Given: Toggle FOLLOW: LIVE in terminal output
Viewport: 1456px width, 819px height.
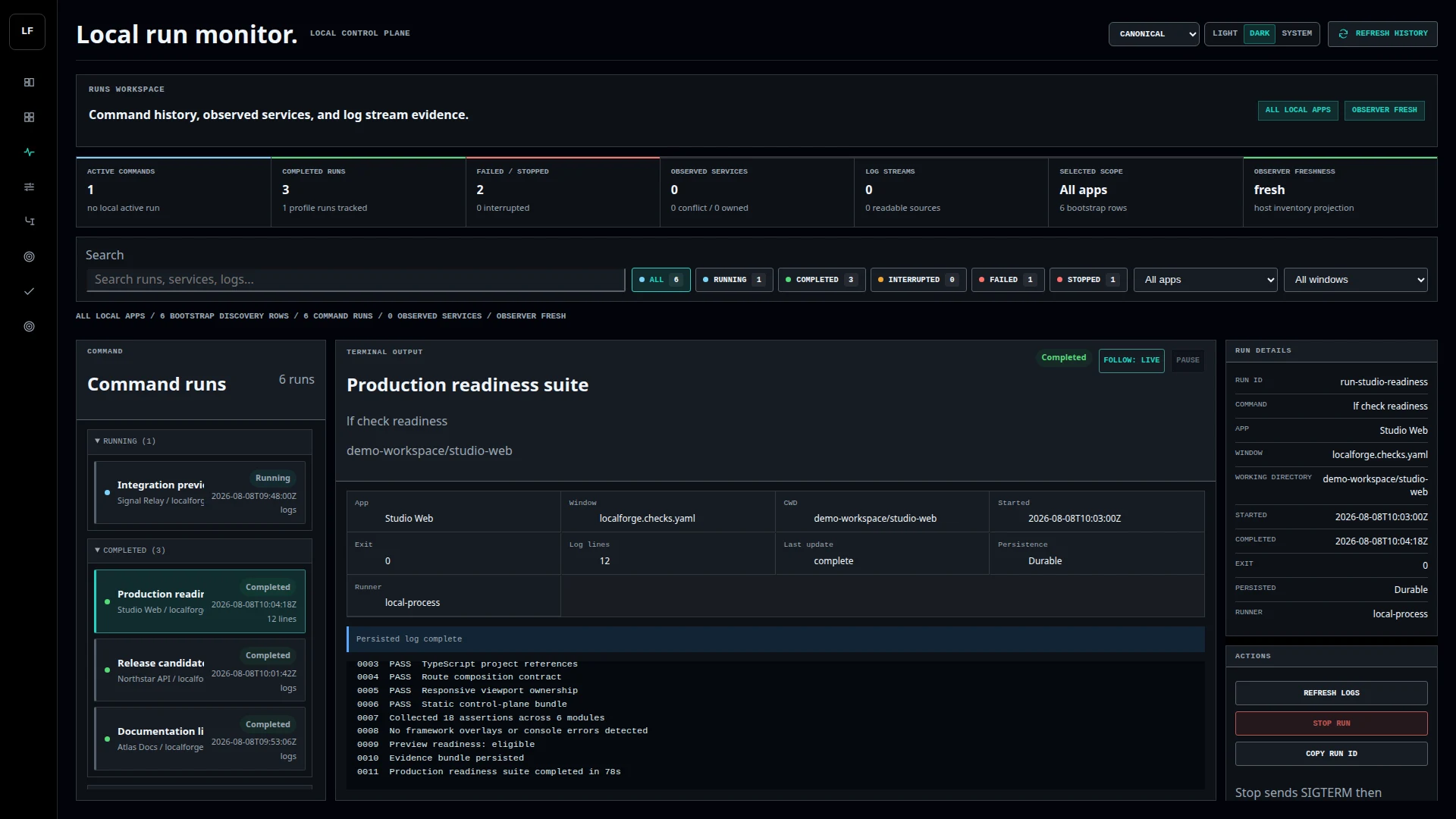Looking at the screenshot, I should coord(1131,360).
